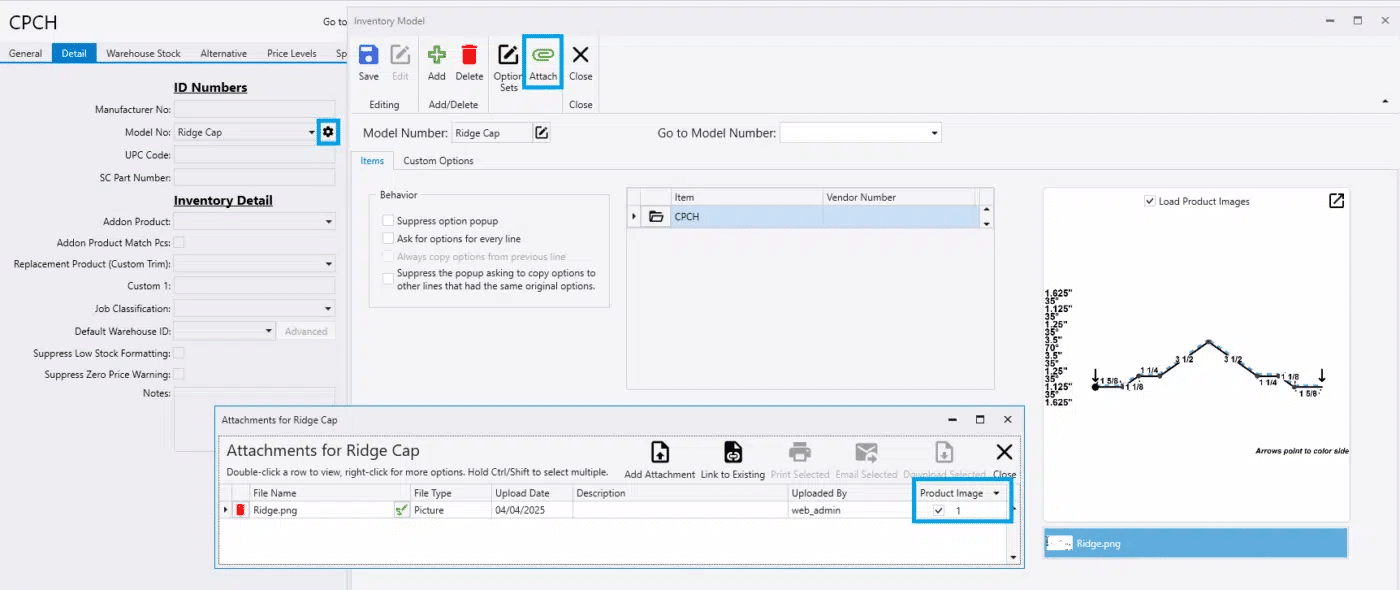This screenshot has width=1400, height=590.
Task: Pop out the product image preview
Action: [1336, 201]
